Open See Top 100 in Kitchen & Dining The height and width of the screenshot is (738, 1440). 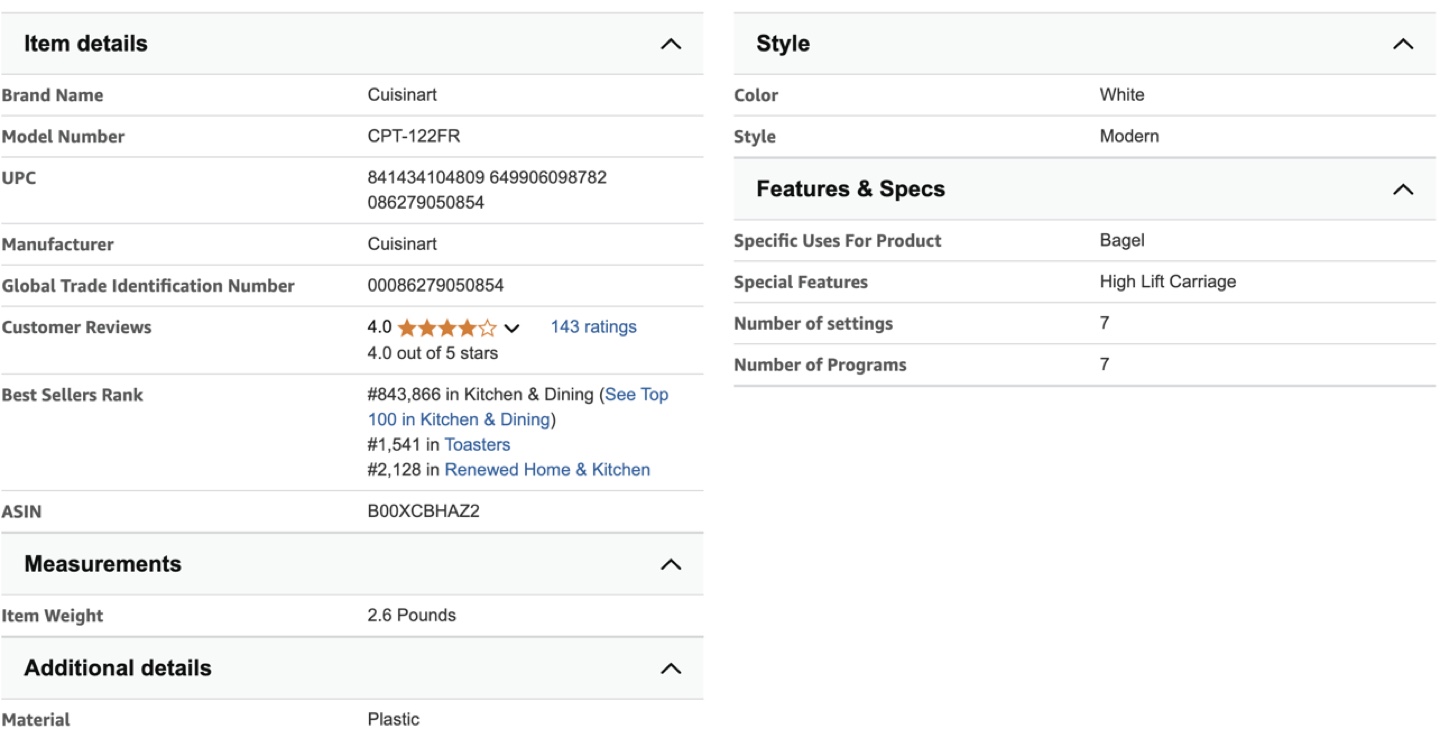click(x=518, y=407)
